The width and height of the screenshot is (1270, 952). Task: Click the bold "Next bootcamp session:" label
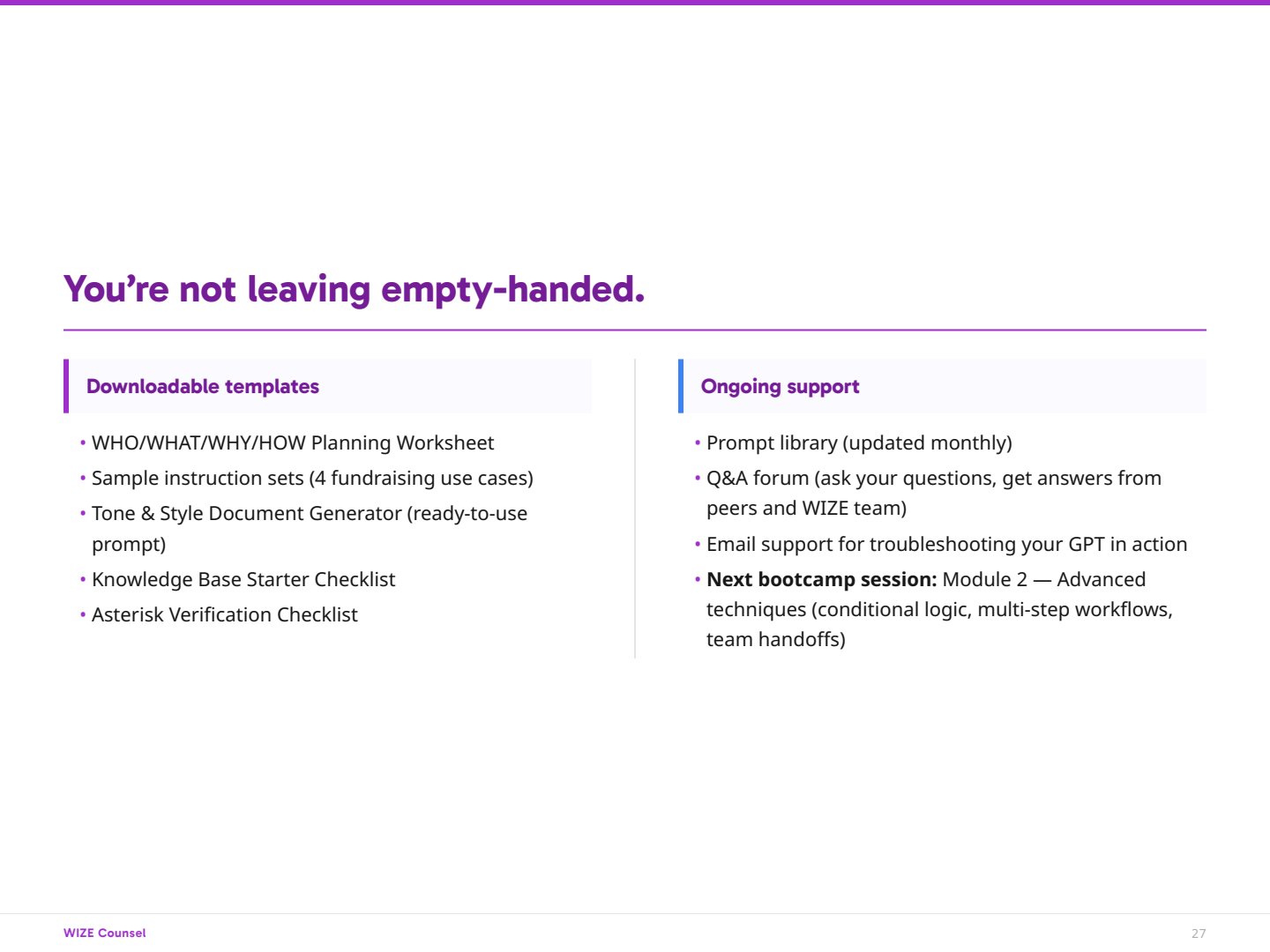[821, 580]
